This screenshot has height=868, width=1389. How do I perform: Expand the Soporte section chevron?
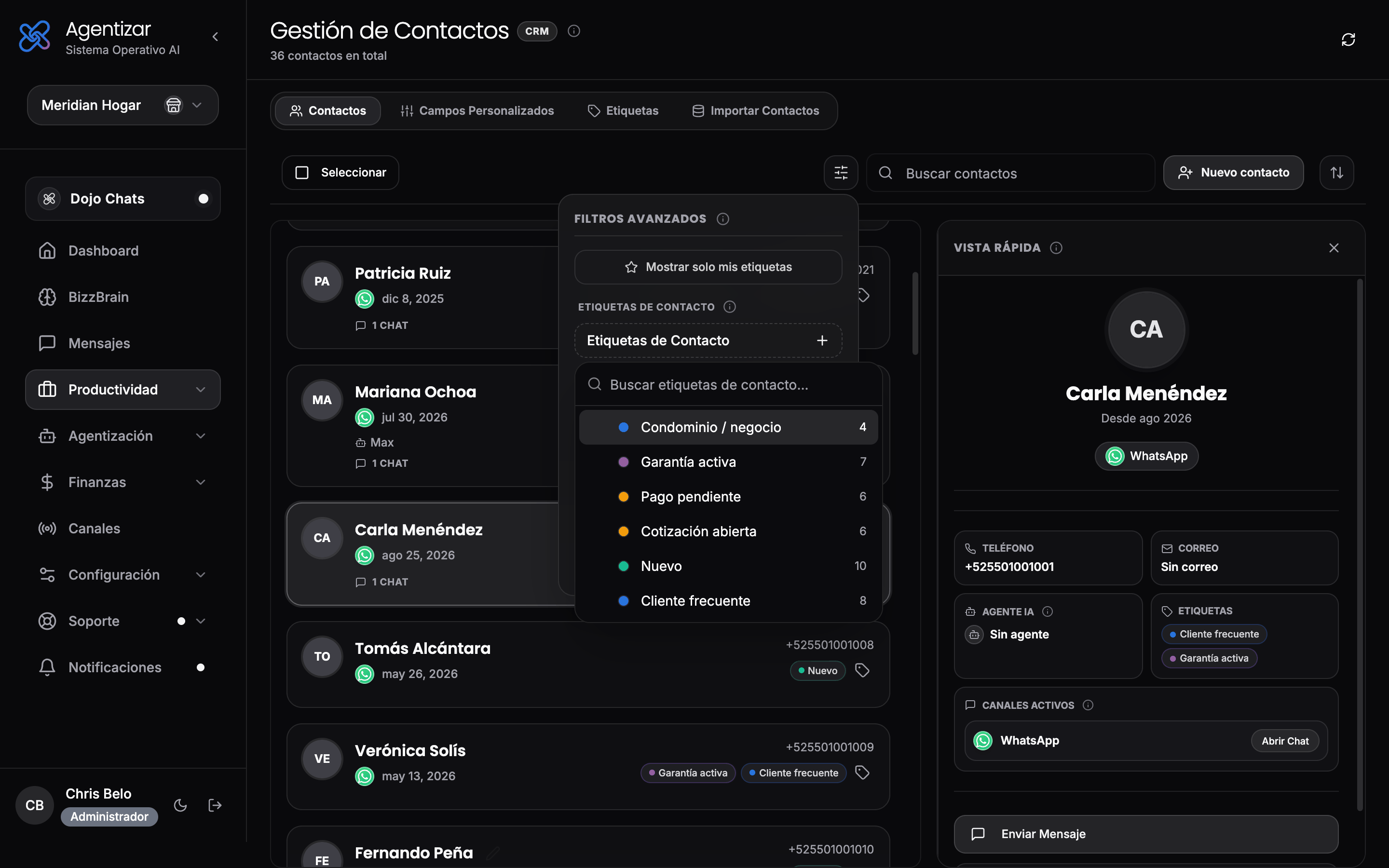tap(200, 621)
